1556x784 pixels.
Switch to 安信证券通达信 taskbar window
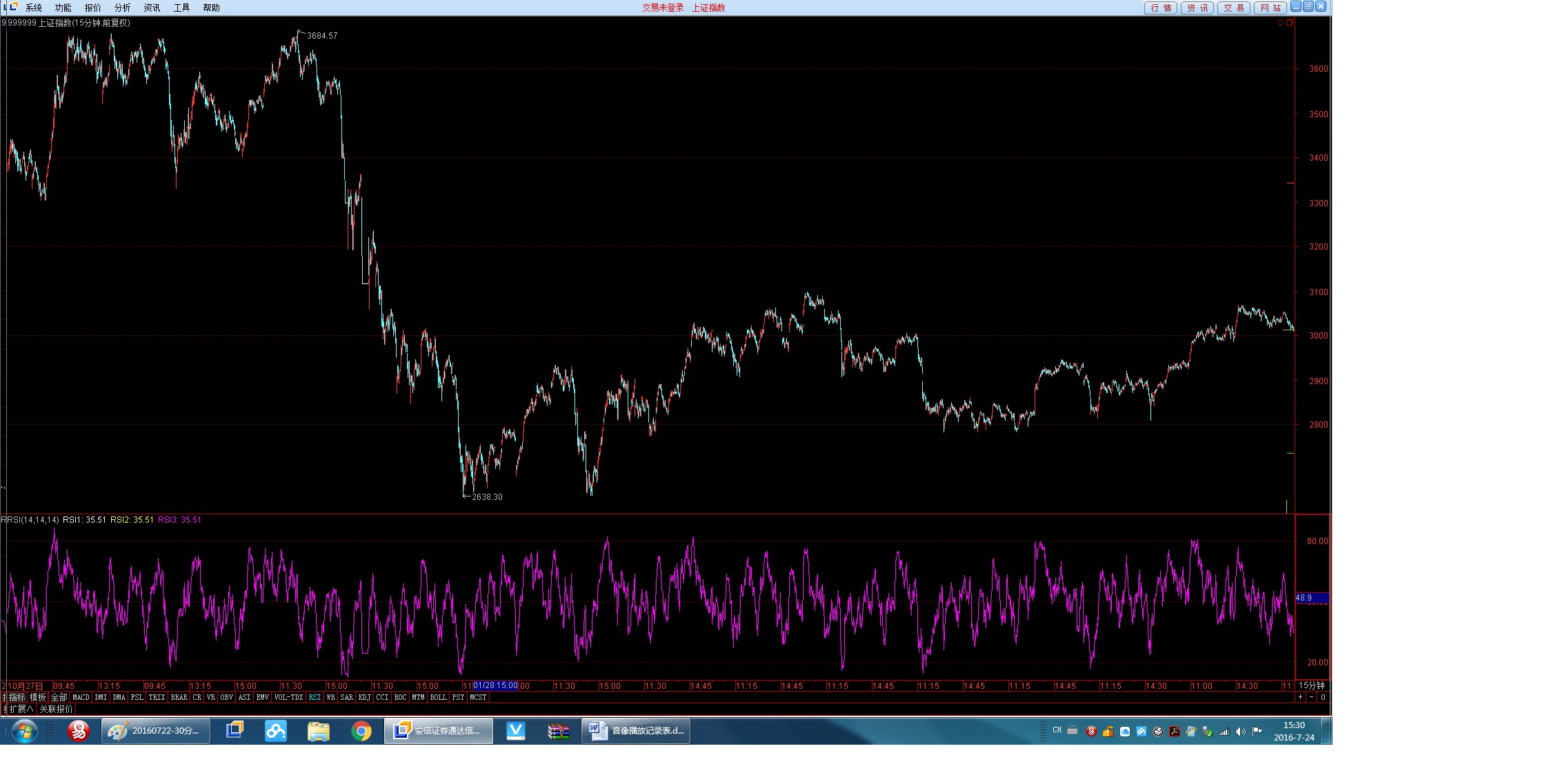coord(439,731)
